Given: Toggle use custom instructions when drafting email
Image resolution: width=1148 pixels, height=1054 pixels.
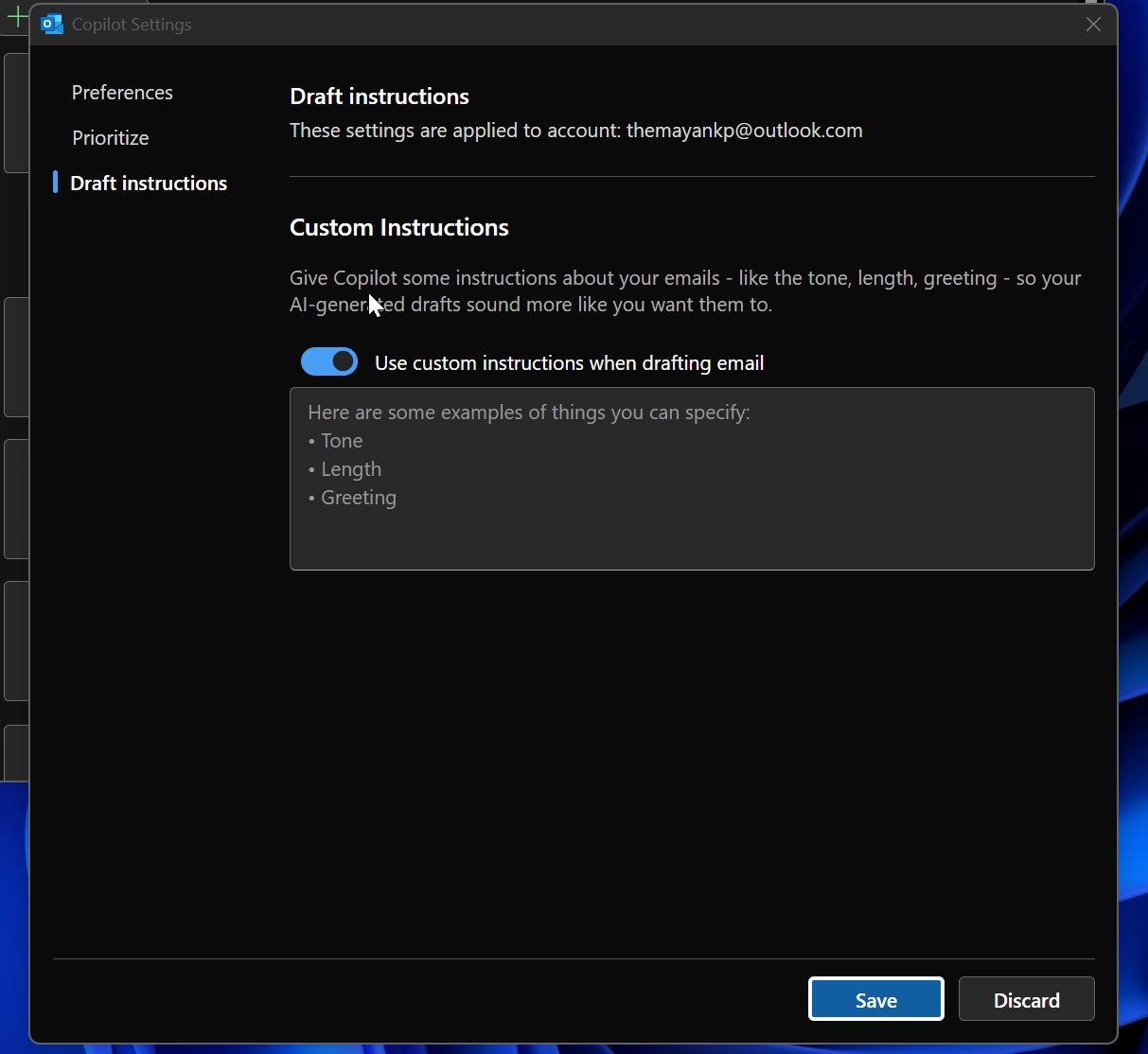Looking at the screenshot, I should click(329, 361).
